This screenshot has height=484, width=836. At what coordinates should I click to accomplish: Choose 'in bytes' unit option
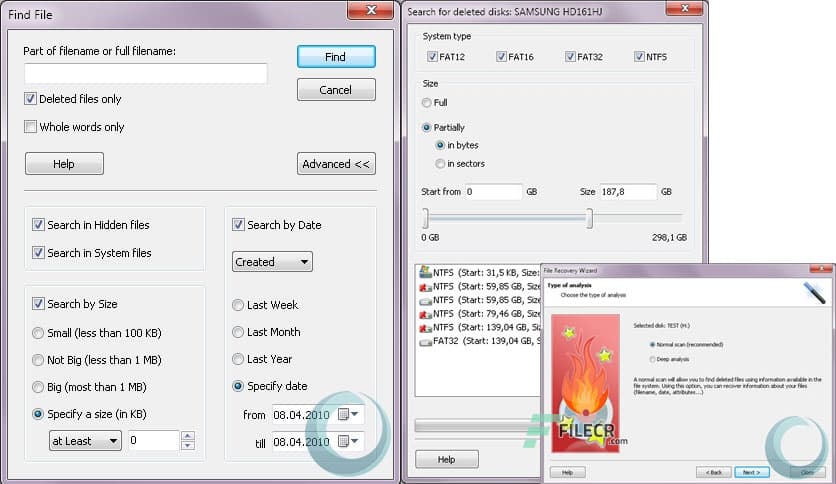click(440, 145)
